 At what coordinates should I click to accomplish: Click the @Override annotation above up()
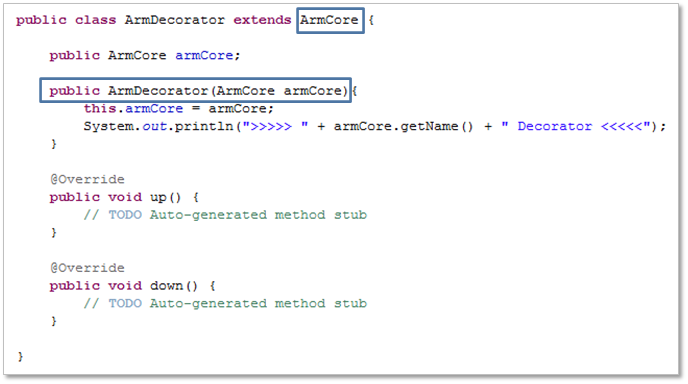[87, 179]
